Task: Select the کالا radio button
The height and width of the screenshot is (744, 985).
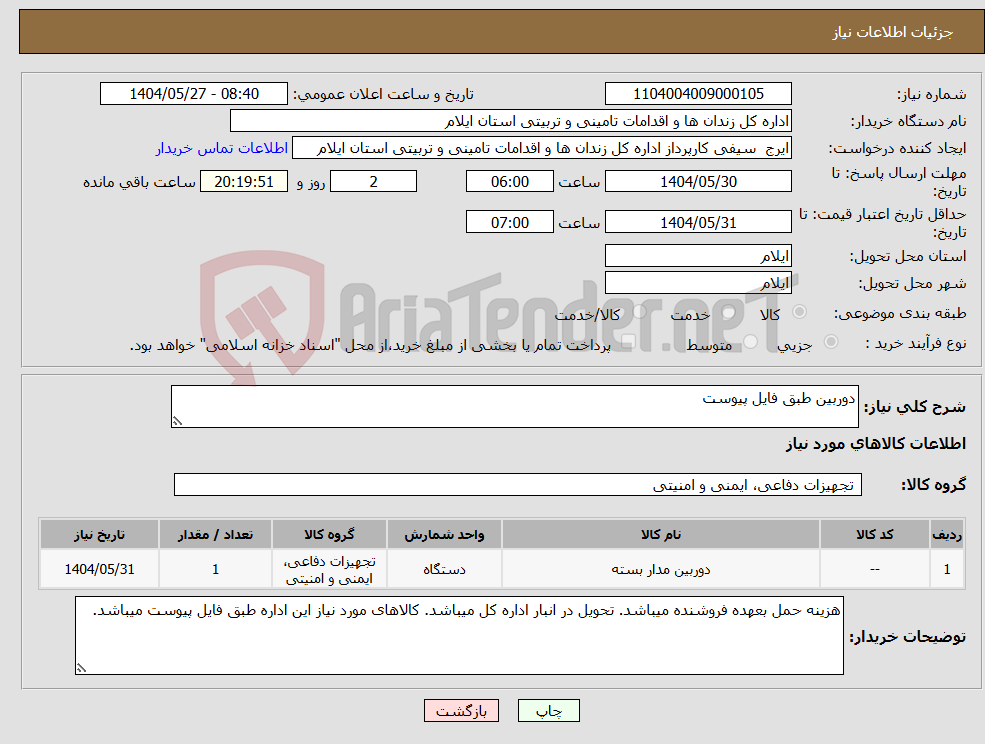Action: (801, 310)
